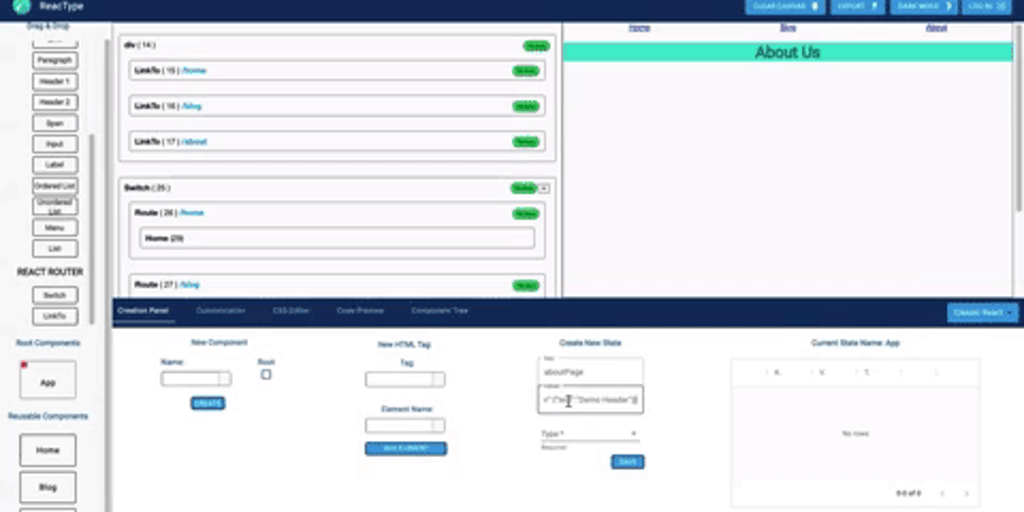Click the Export button
1024x512 pixels.
(x=857, y=7)
